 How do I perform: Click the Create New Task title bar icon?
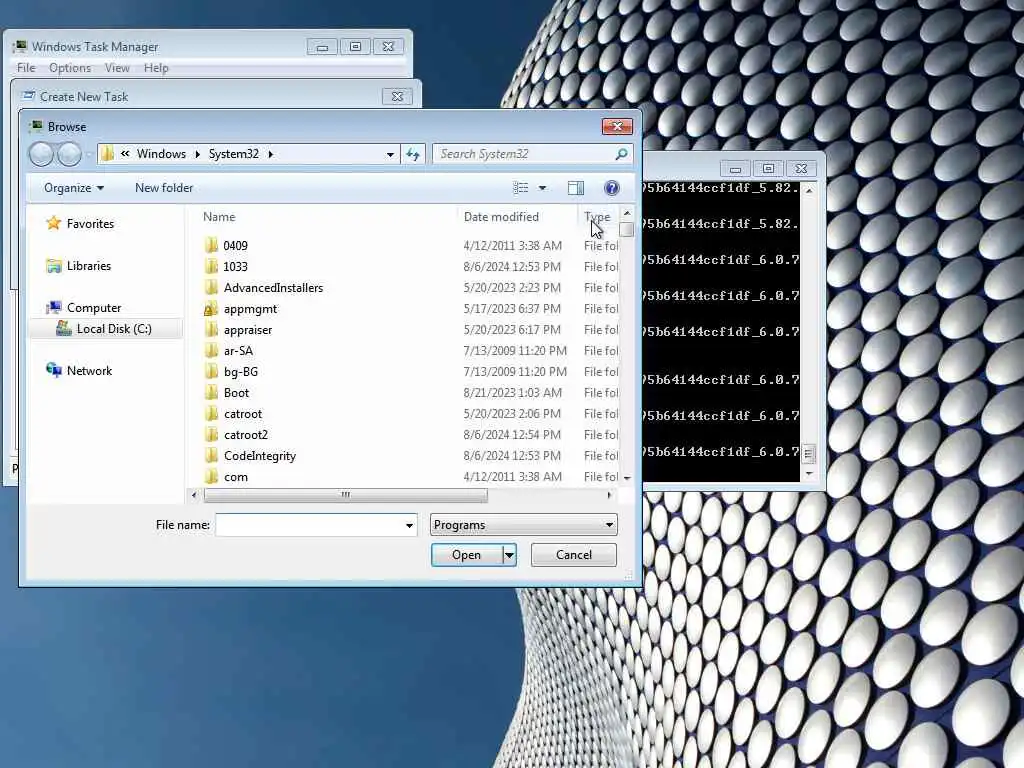[x=28, y=96]
